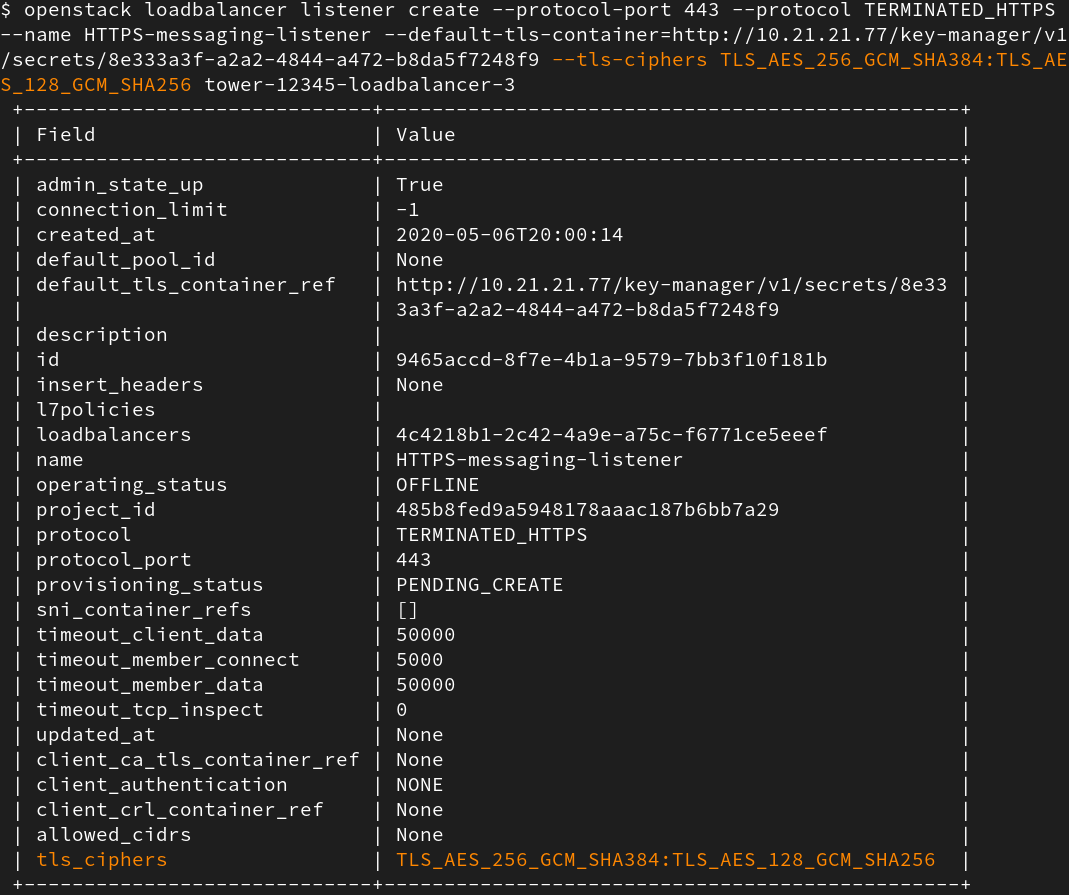Screen dimensions: 1069x895
Task: Click the protocol_port value 443 in table
Action: (x=413, y=560)
